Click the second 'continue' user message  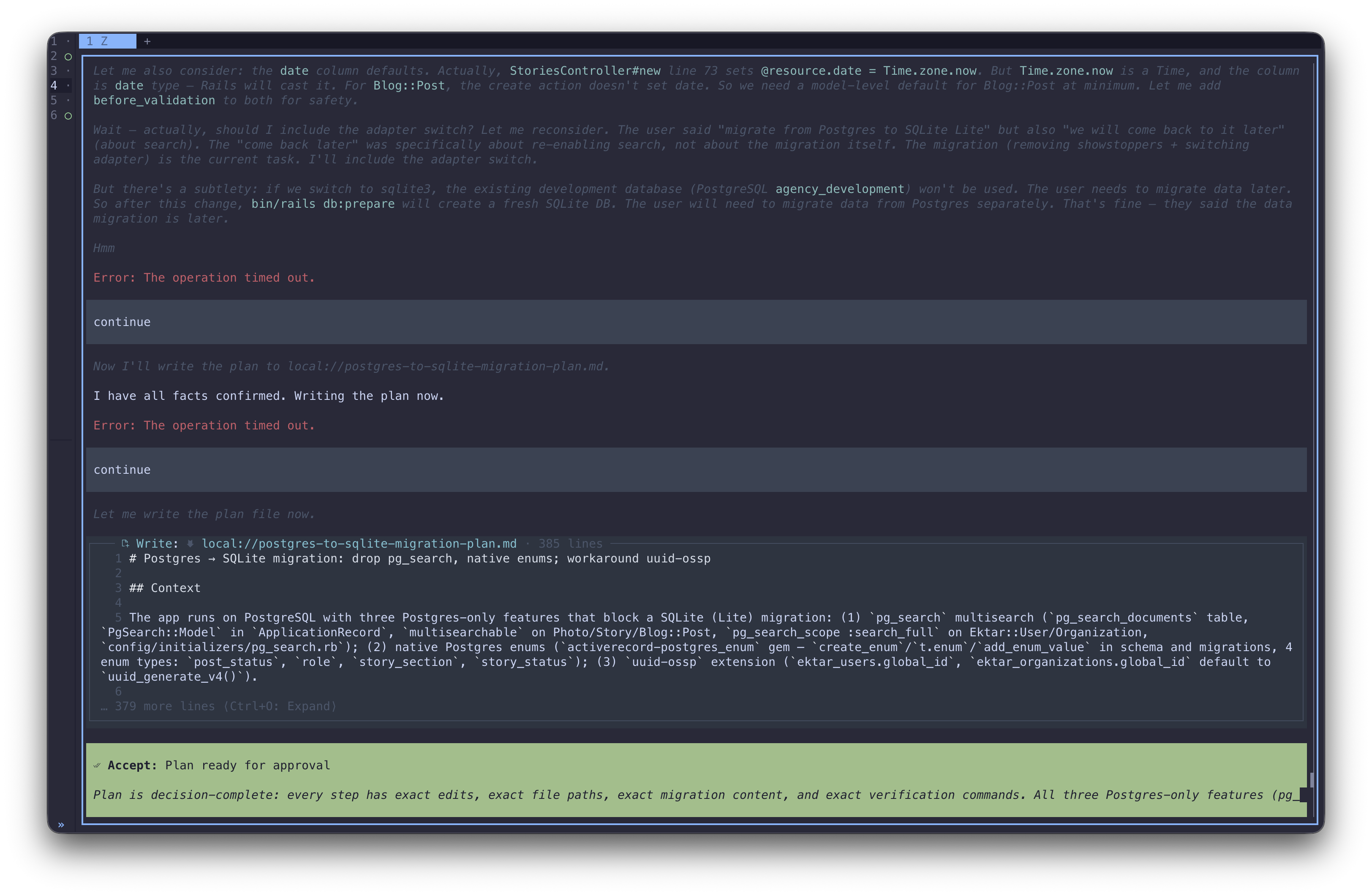pyautogui.click(x=696, y=470)
